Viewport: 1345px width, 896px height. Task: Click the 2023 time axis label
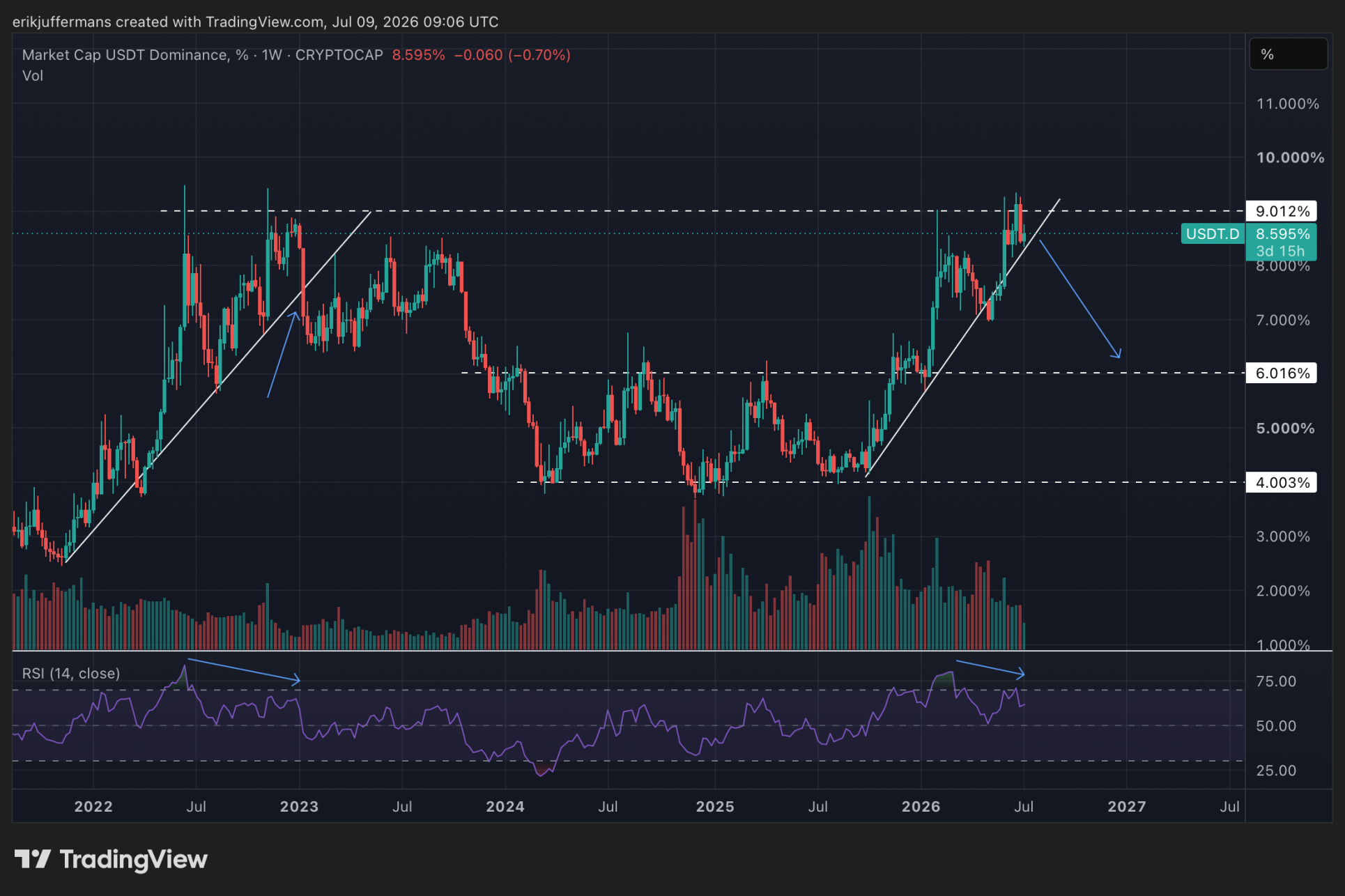pyautogui.click(x=299, y=807)
